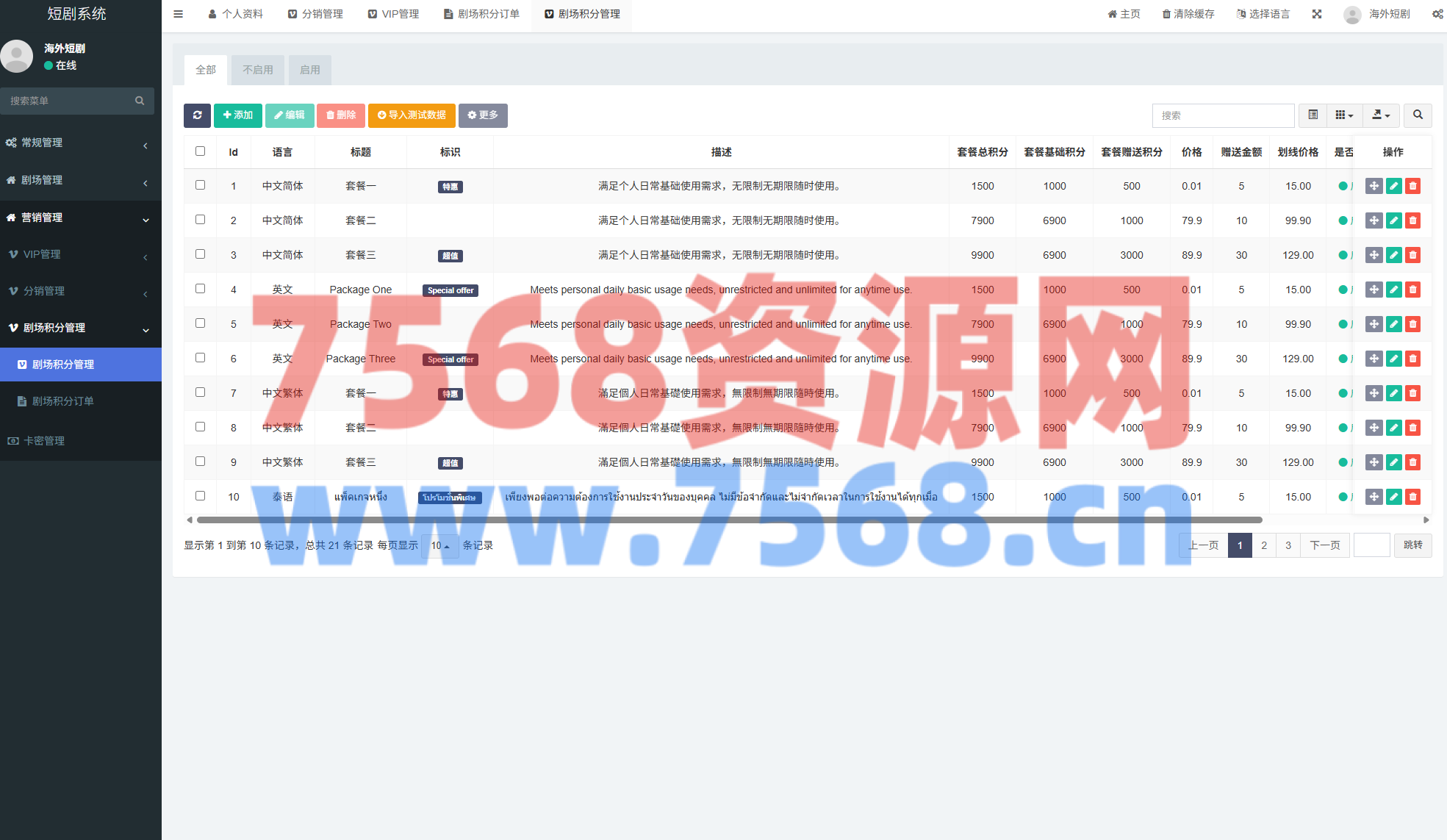The image size is (1447, 840).
Task: Go to page 2 of results
Action: tap(1264, 545)
